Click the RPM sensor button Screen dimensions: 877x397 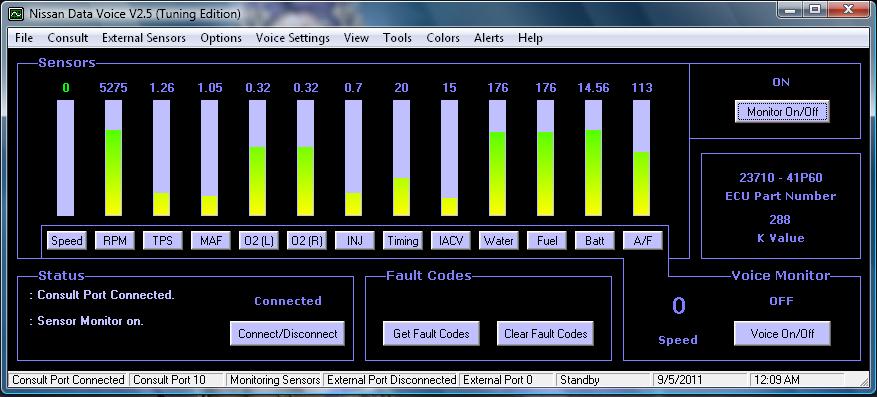click(115, 241)
